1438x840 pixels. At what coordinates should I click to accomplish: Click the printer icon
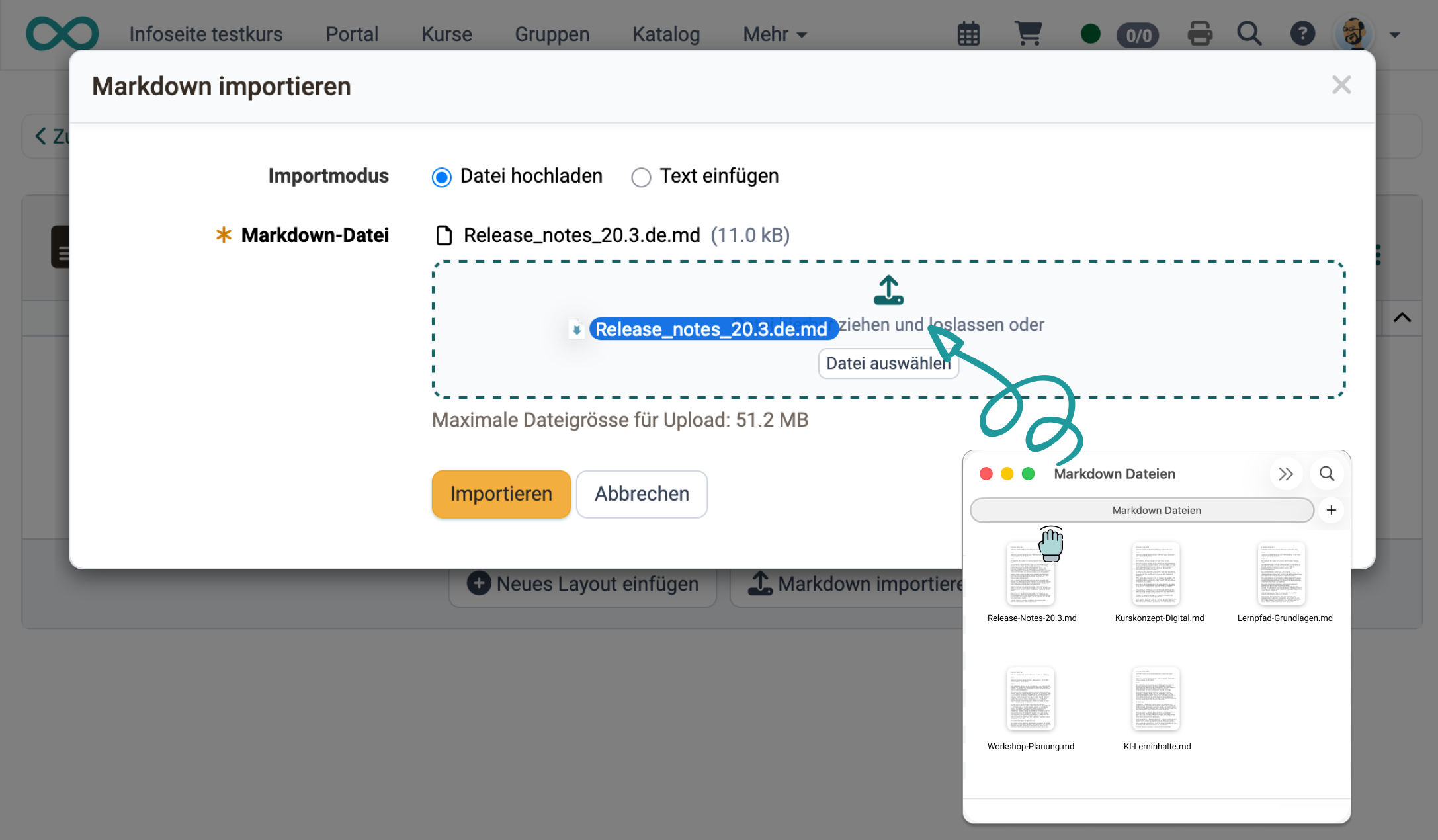pos(1199,34)
